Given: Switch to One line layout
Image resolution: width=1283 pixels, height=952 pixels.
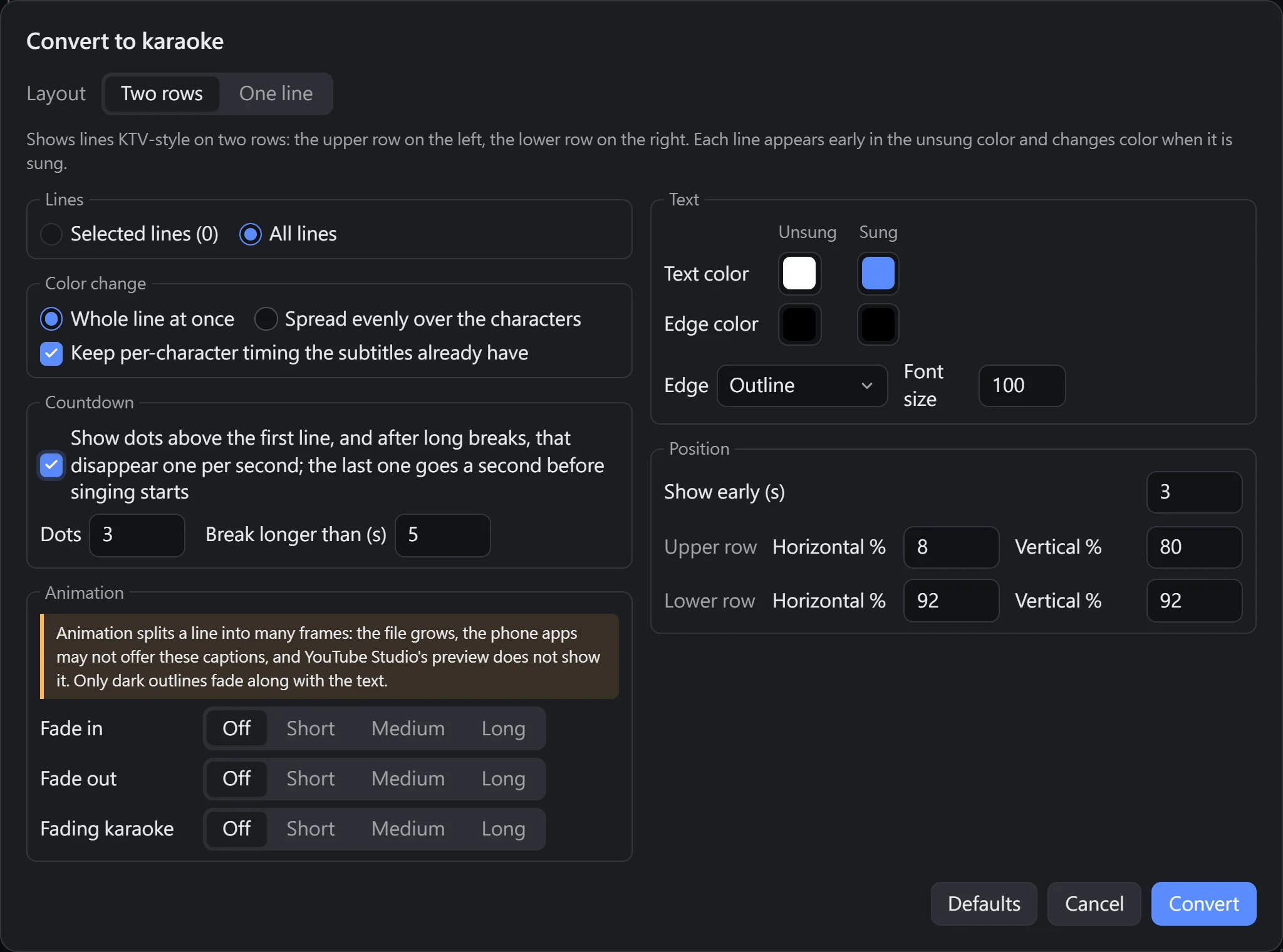Looking at the screenshot, I should click(276, 94).
